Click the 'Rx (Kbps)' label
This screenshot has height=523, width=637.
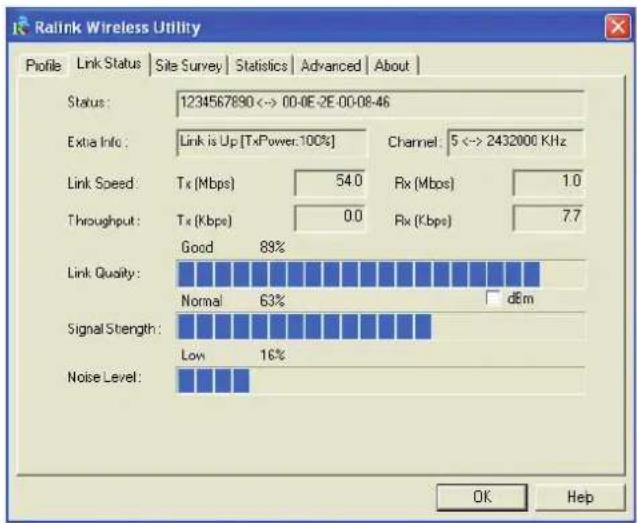(x=423, y=221)
